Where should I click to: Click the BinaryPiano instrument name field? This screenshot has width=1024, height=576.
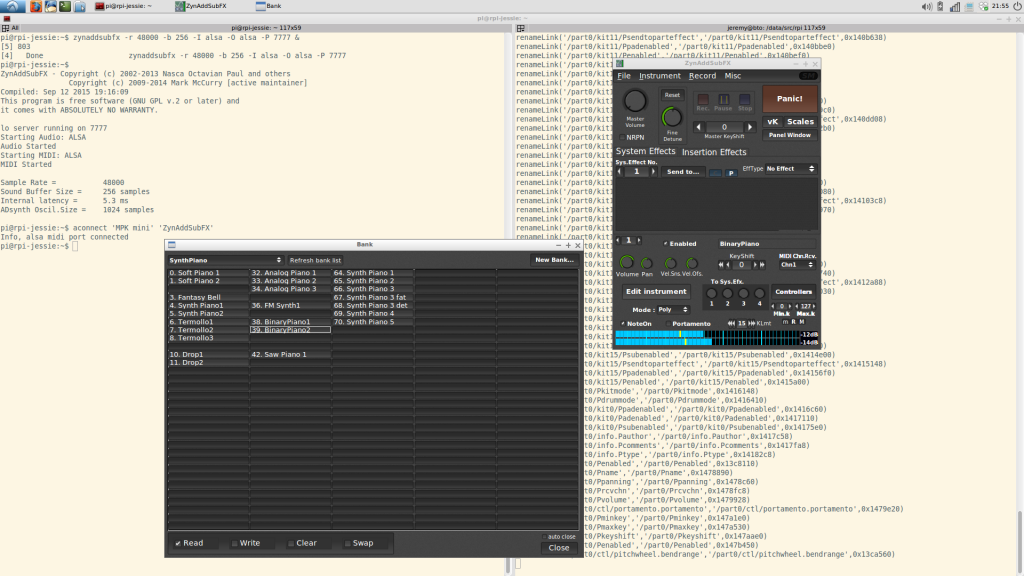point(767,244)
